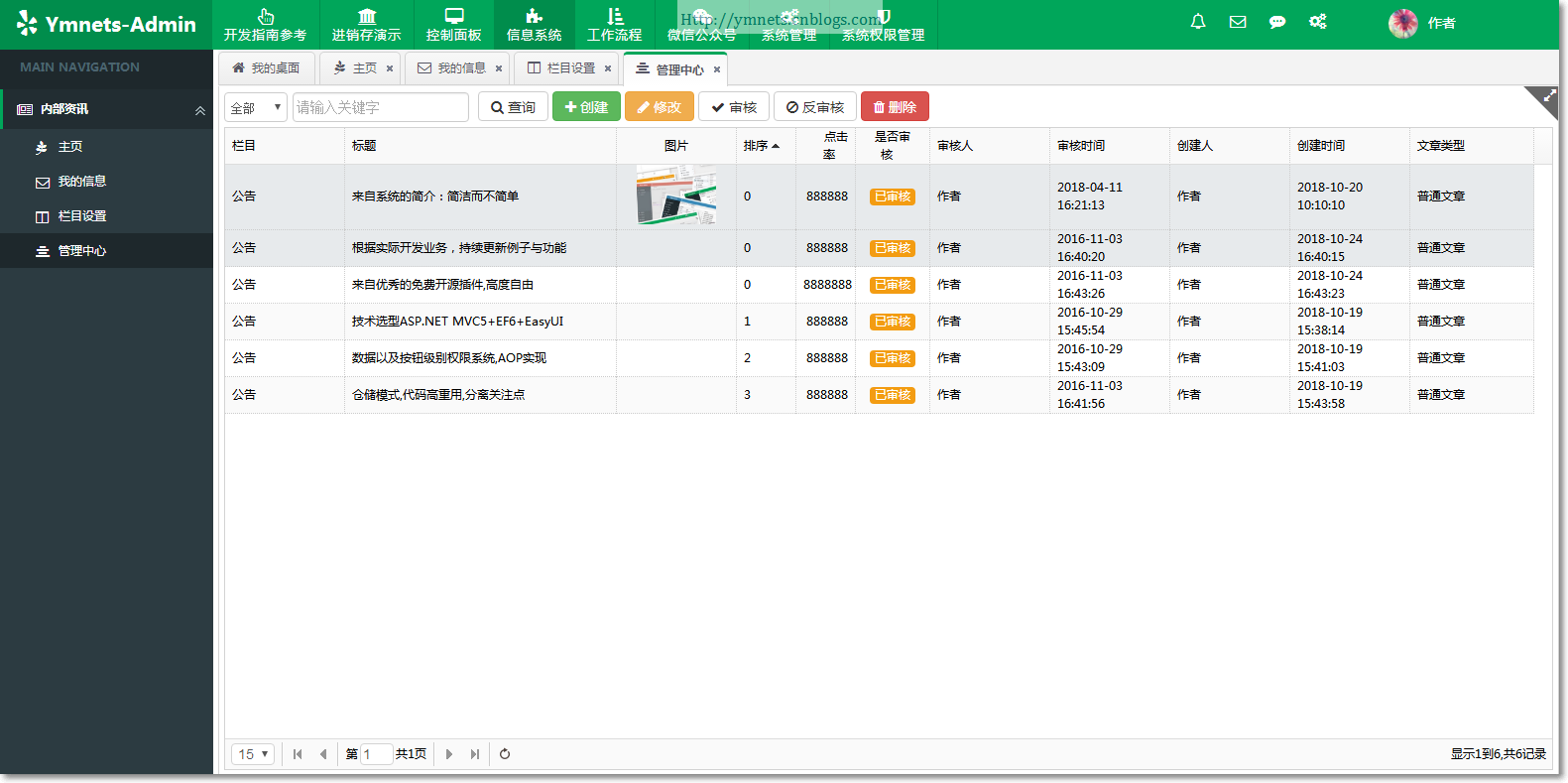Viewport: 1568px width, 783px height.
Task: Click the page number input field
Action: [x=377, y=754]
